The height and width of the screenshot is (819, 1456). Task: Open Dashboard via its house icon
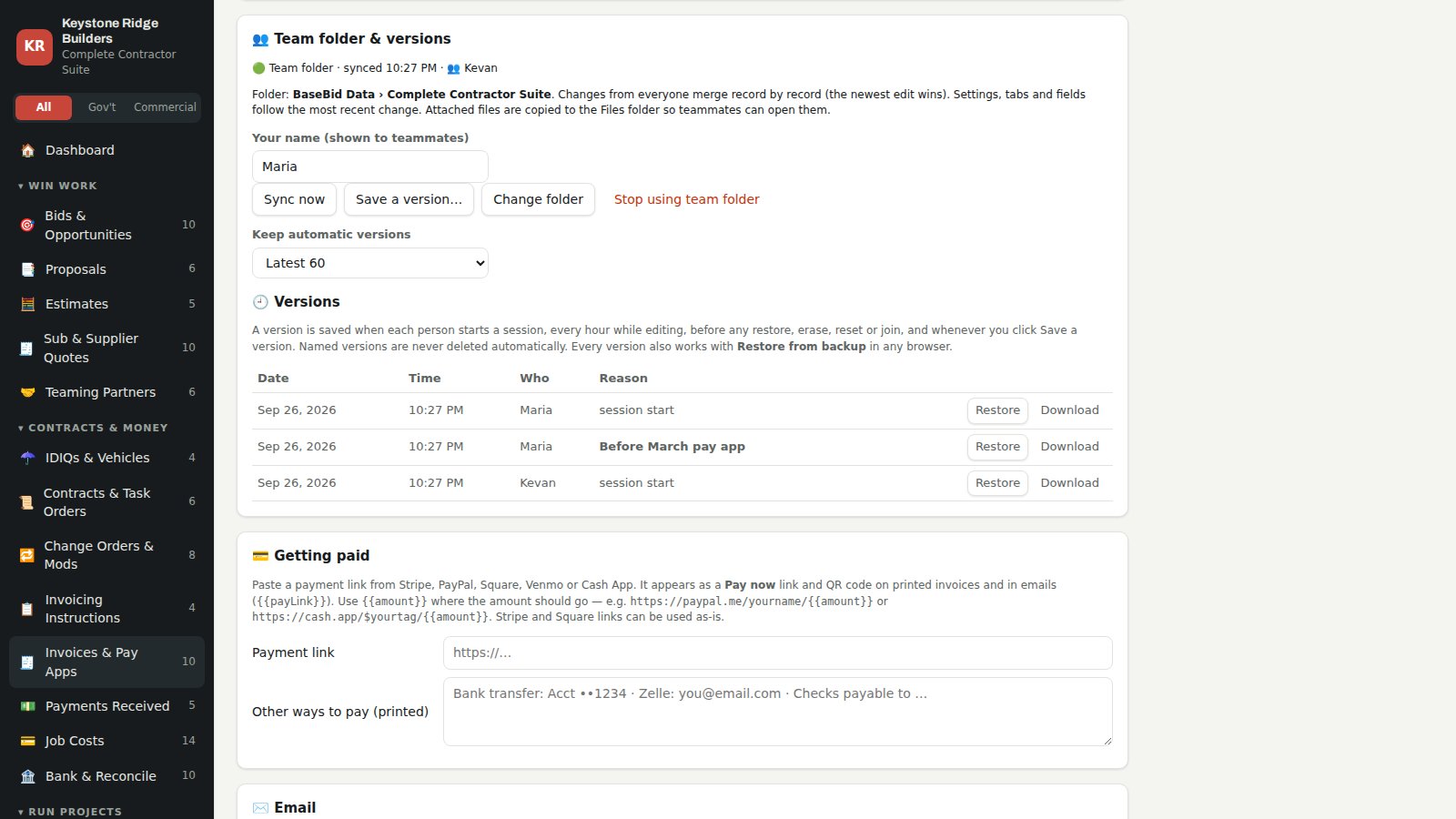27,150
